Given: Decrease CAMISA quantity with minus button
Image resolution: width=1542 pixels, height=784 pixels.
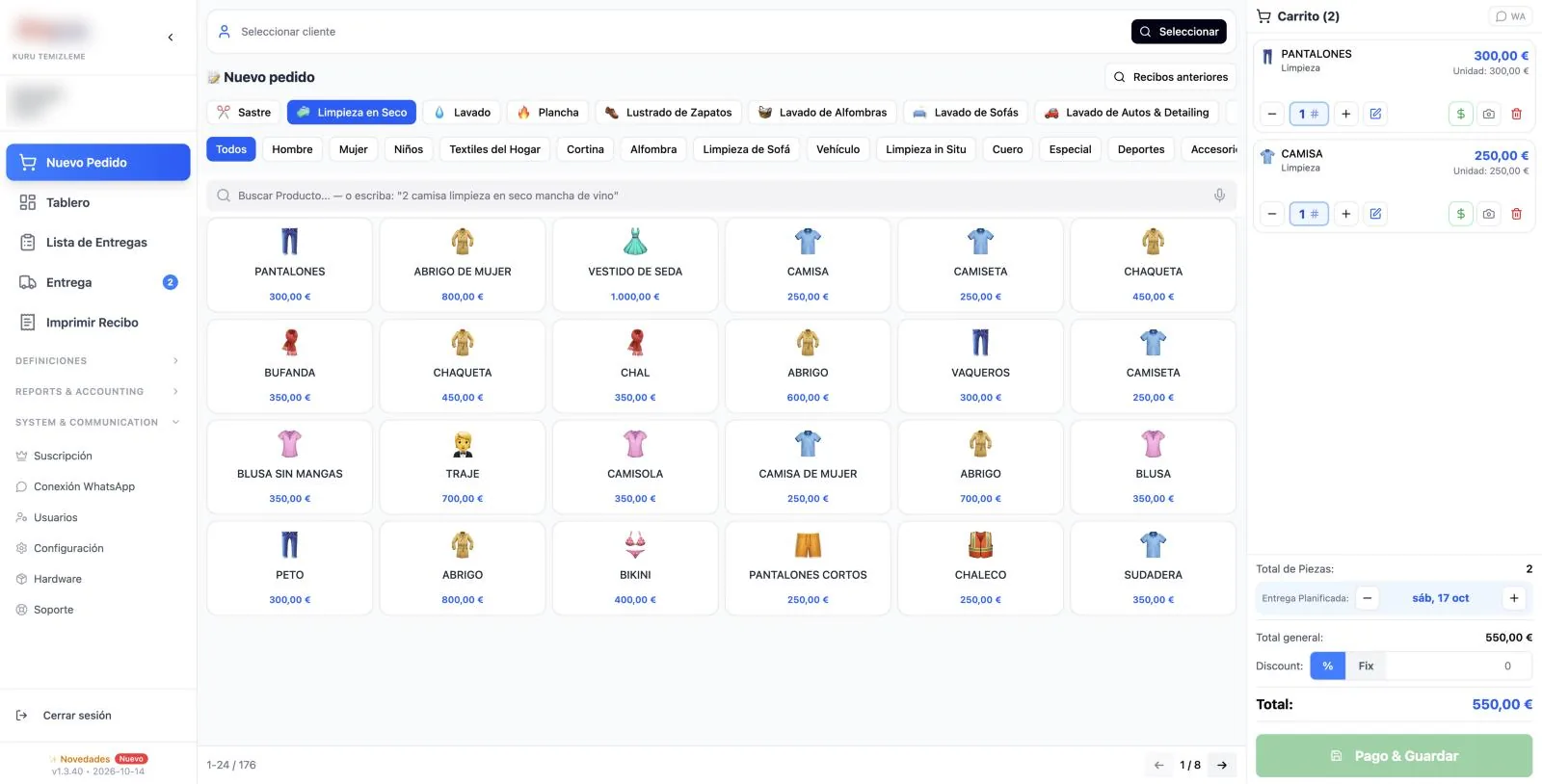Looking at the screenshot, I should click(1272, 214).
